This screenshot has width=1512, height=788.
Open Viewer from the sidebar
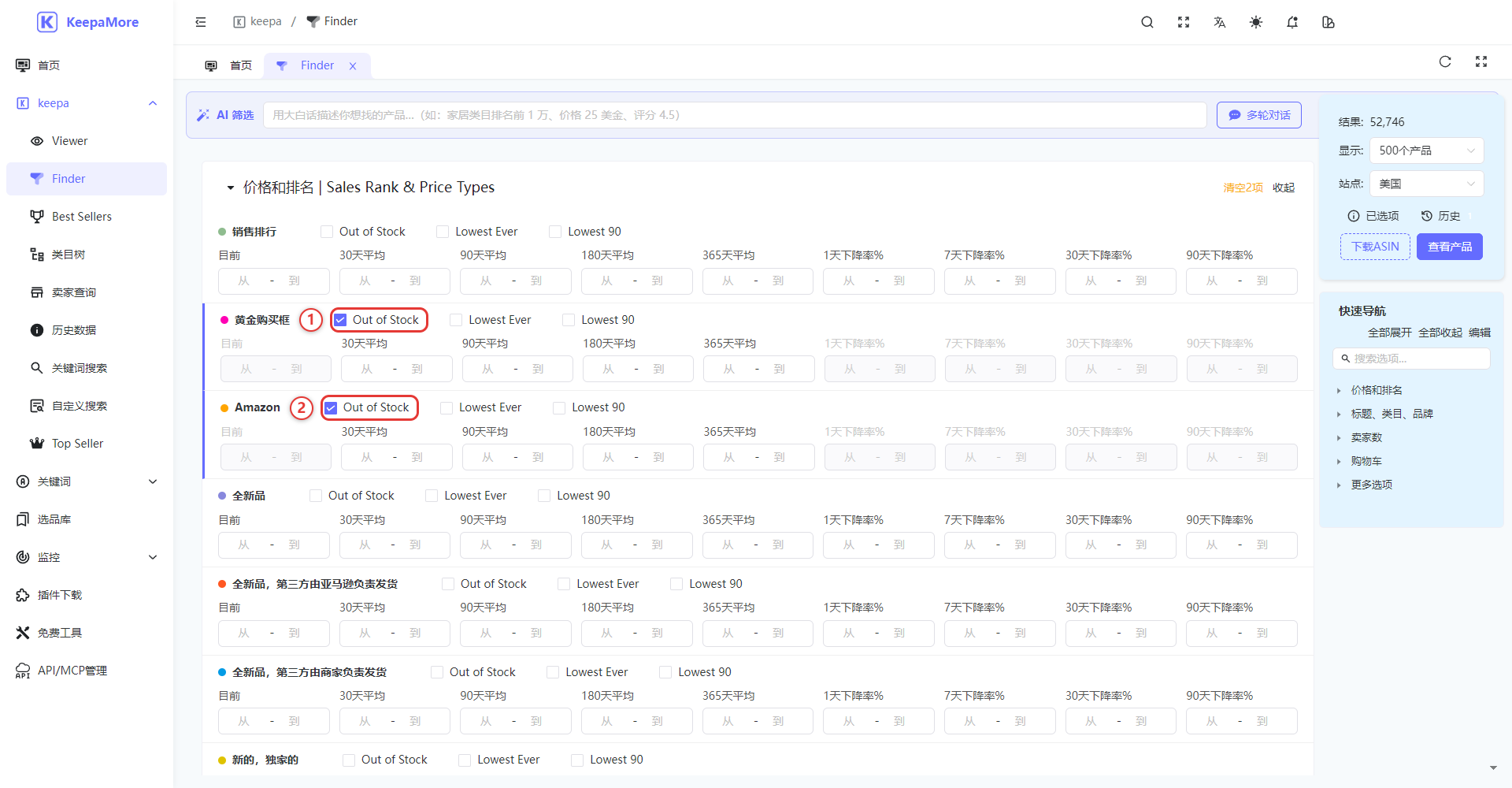(x=87, y=141)
